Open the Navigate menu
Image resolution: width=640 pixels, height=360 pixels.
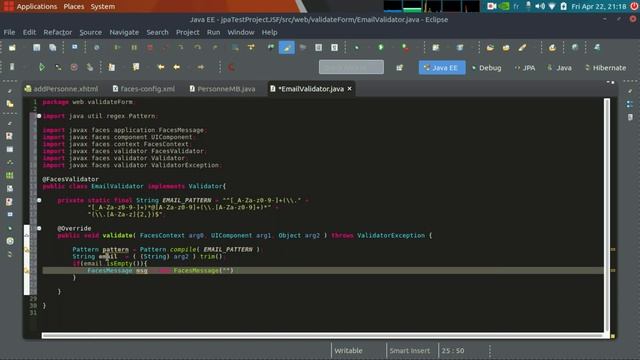tap(124, 32)
